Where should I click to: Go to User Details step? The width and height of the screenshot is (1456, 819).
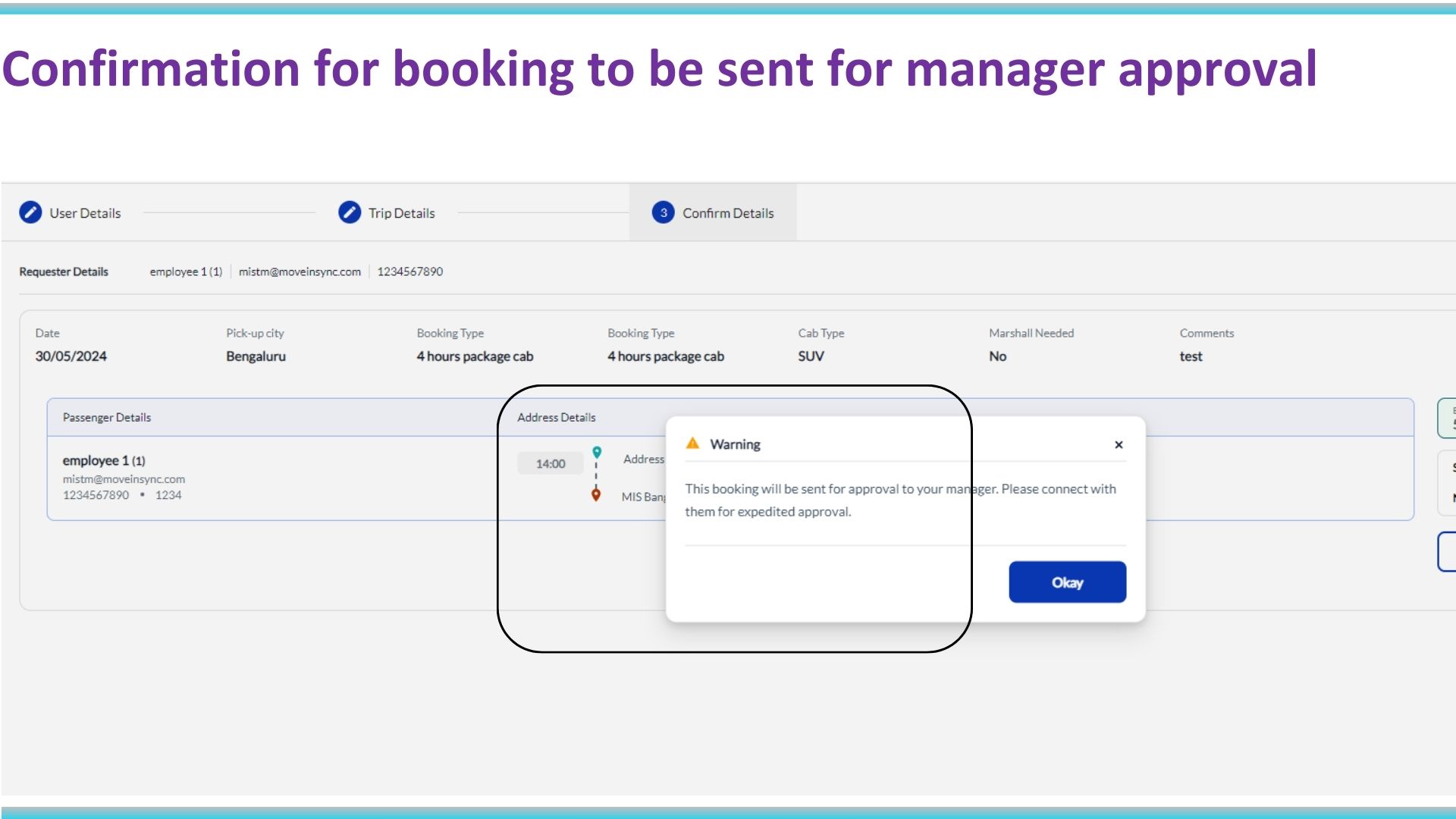(85, 213)
